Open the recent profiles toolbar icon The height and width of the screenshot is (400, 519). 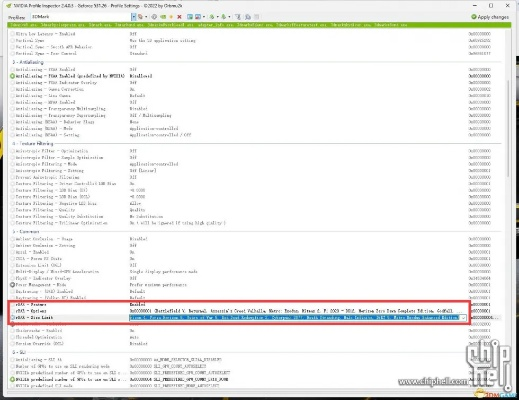pos(141,17)
